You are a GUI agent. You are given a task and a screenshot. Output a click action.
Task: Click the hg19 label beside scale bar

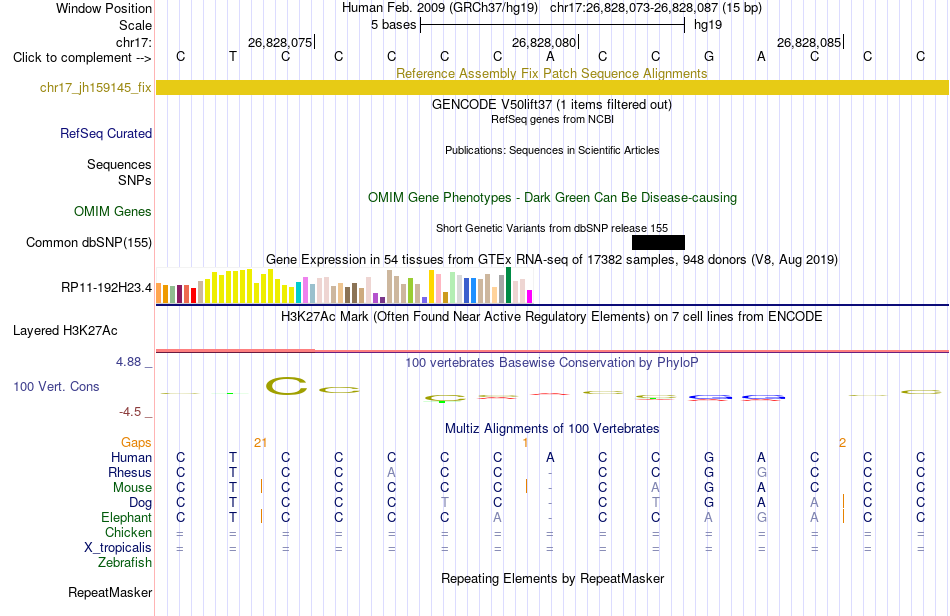click(x=708, y=25)
